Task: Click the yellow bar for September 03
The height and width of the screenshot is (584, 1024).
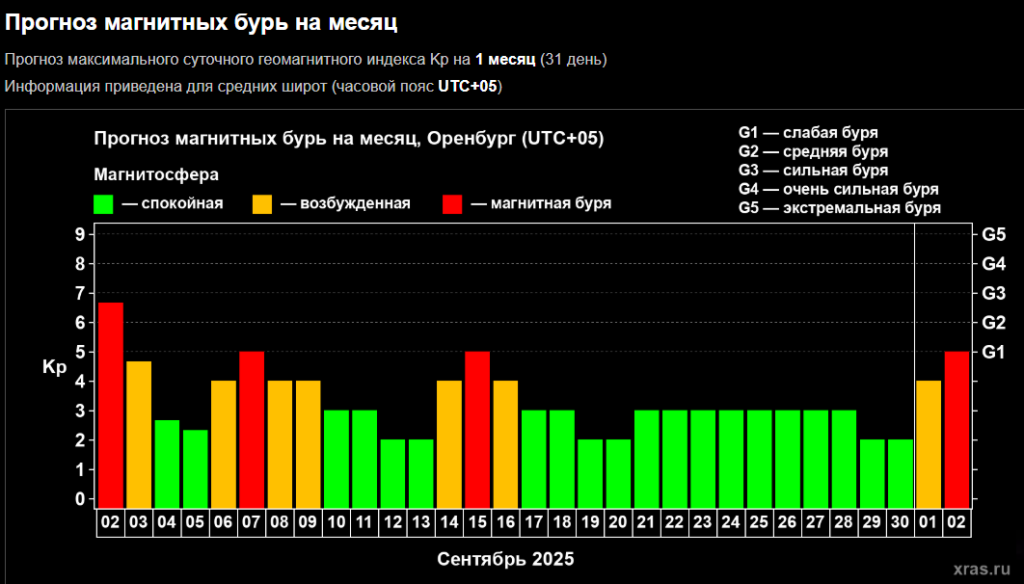Action: click(x=139, y=434)
